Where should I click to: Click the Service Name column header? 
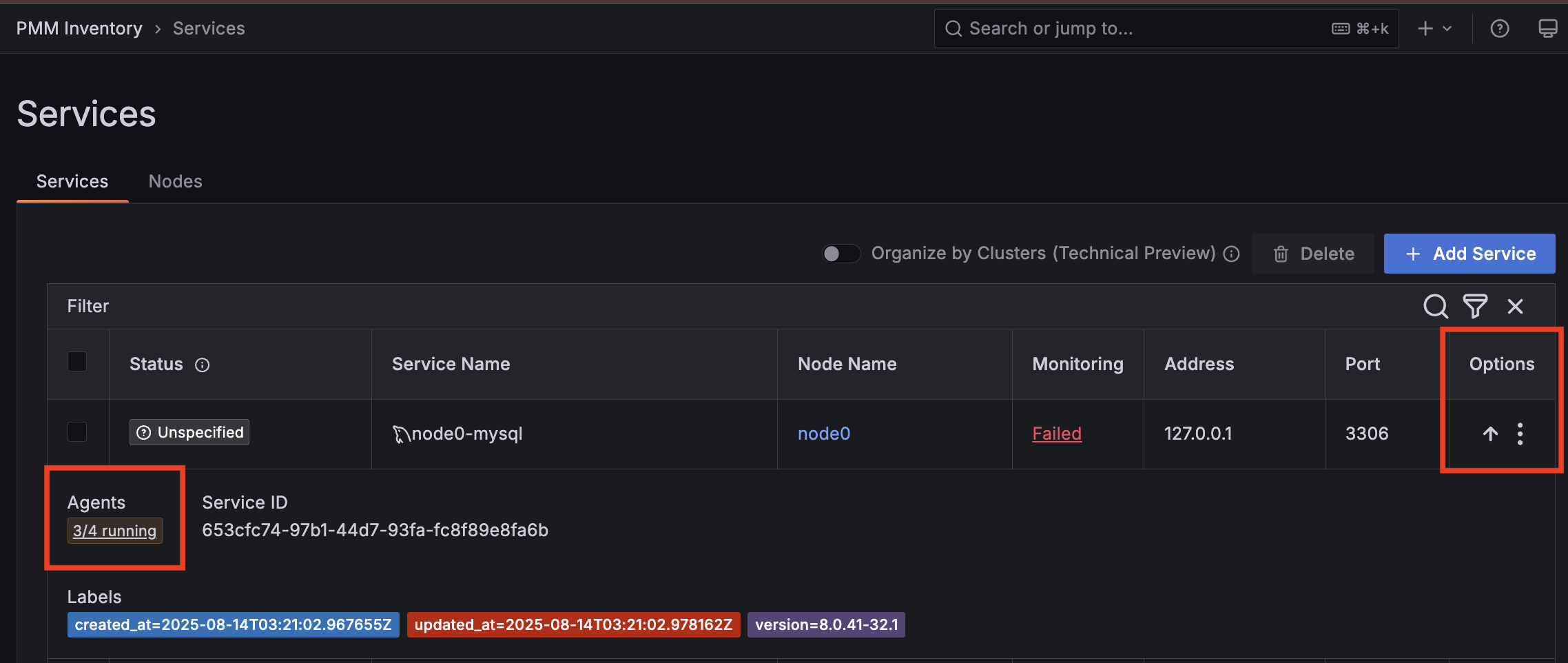[x=451, y=364]
